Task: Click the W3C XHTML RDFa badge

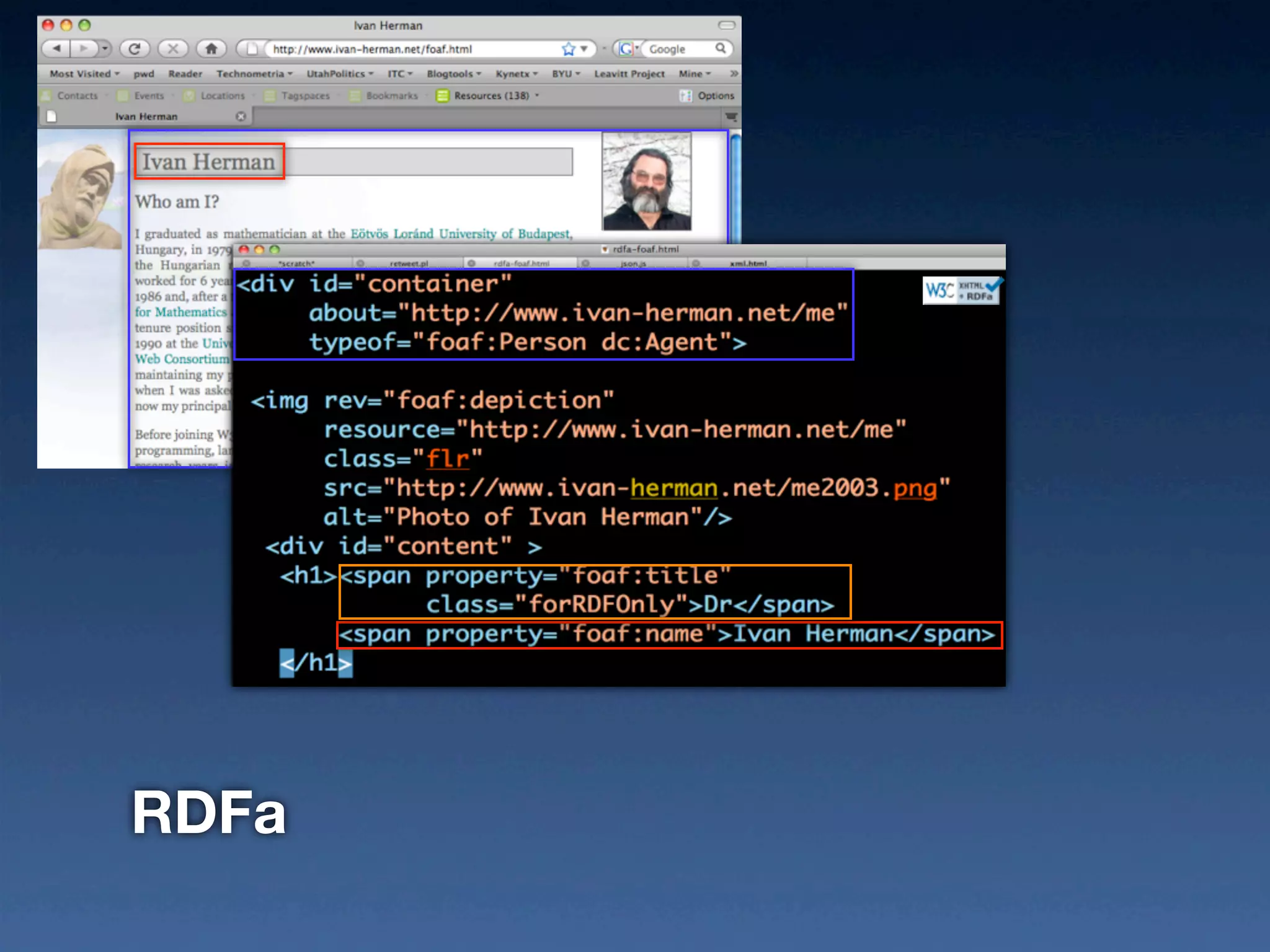Action: click(x=961, y=290)
